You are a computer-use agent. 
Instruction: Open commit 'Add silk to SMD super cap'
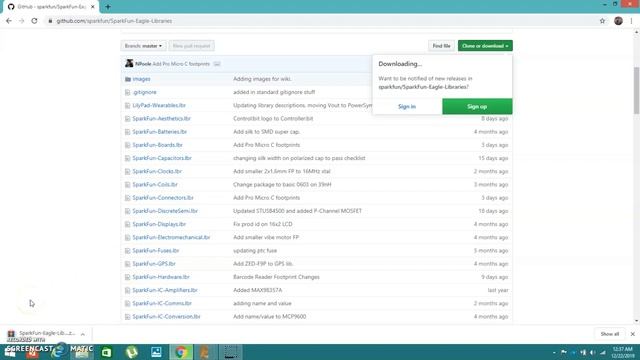pos(267,132)
